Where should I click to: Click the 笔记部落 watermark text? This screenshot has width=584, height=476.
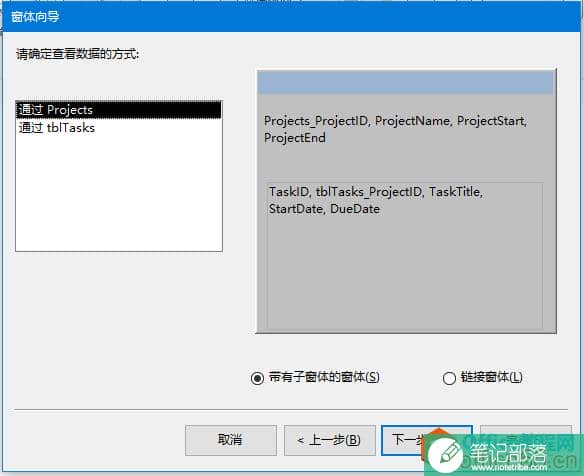pyautogui.click(x=508, y=453)
